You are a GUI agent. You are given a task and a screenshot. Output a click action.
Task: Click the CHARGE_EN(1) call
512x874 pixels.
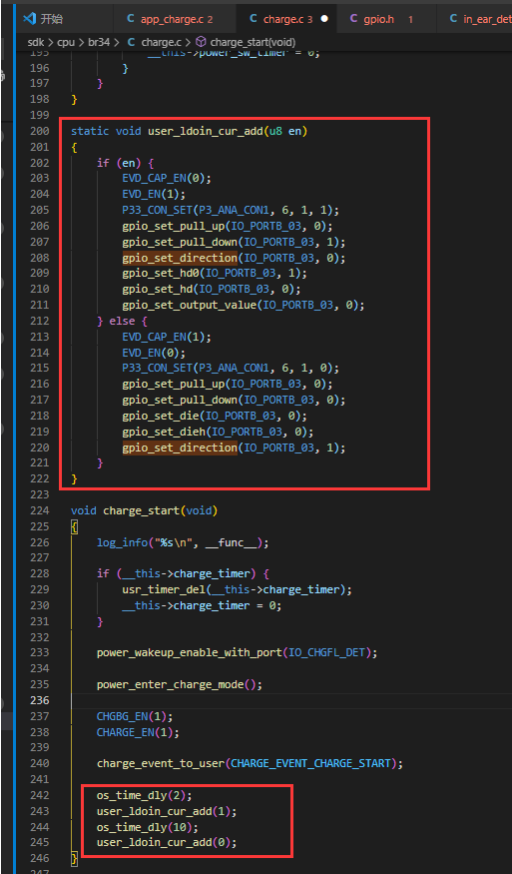tap(138, 732)
